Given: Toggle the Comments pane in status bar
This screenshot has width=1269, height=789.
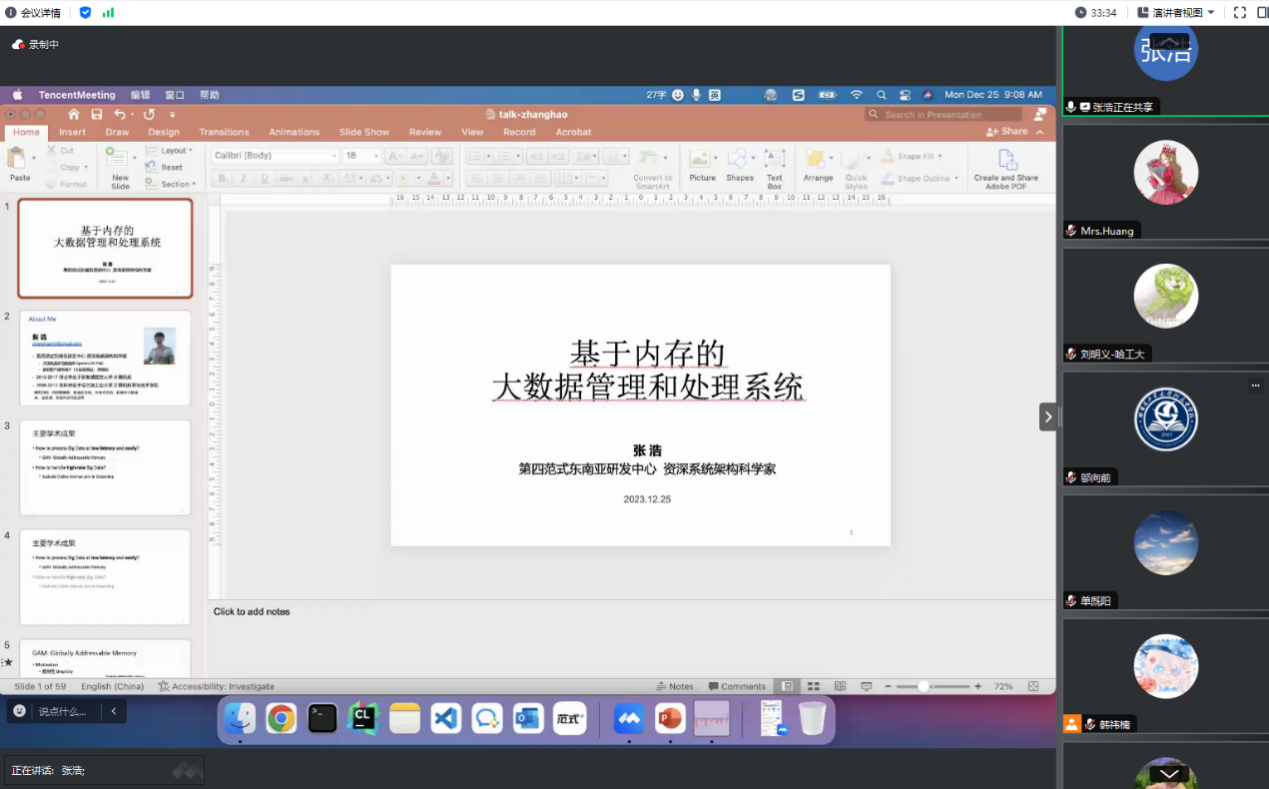Looking at the screenshot, I should [x=737, y=686].
